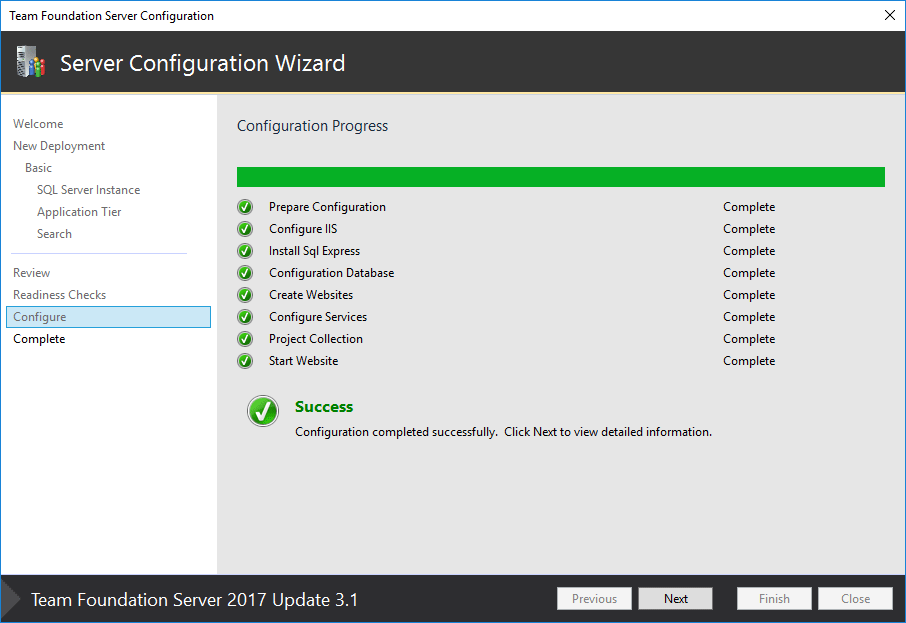
Task: Click the window title Team Foundation Server Configuration
Action: (x=112, y=16)
